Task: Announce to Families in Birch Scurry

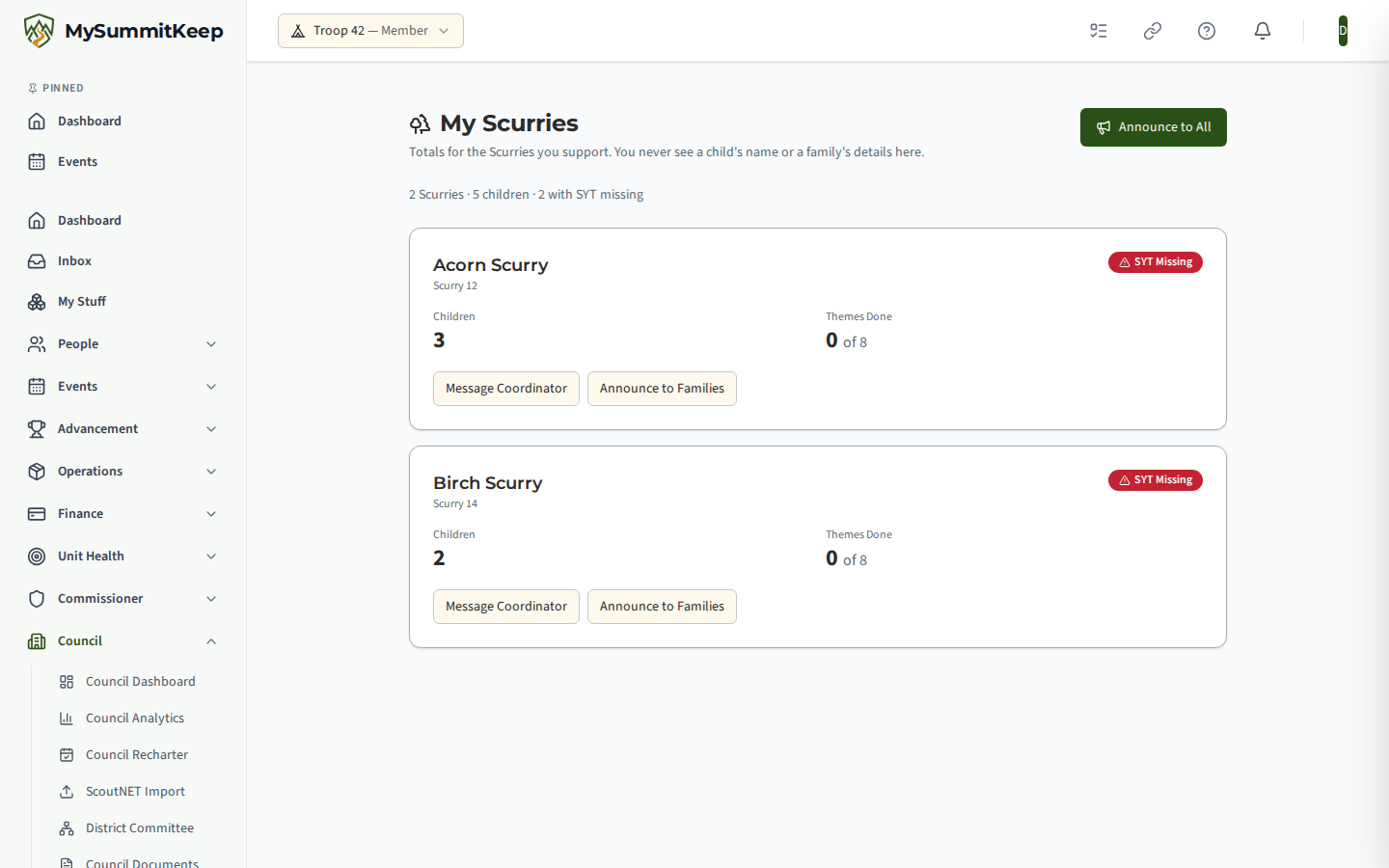Action: click(x=662, y=607)
